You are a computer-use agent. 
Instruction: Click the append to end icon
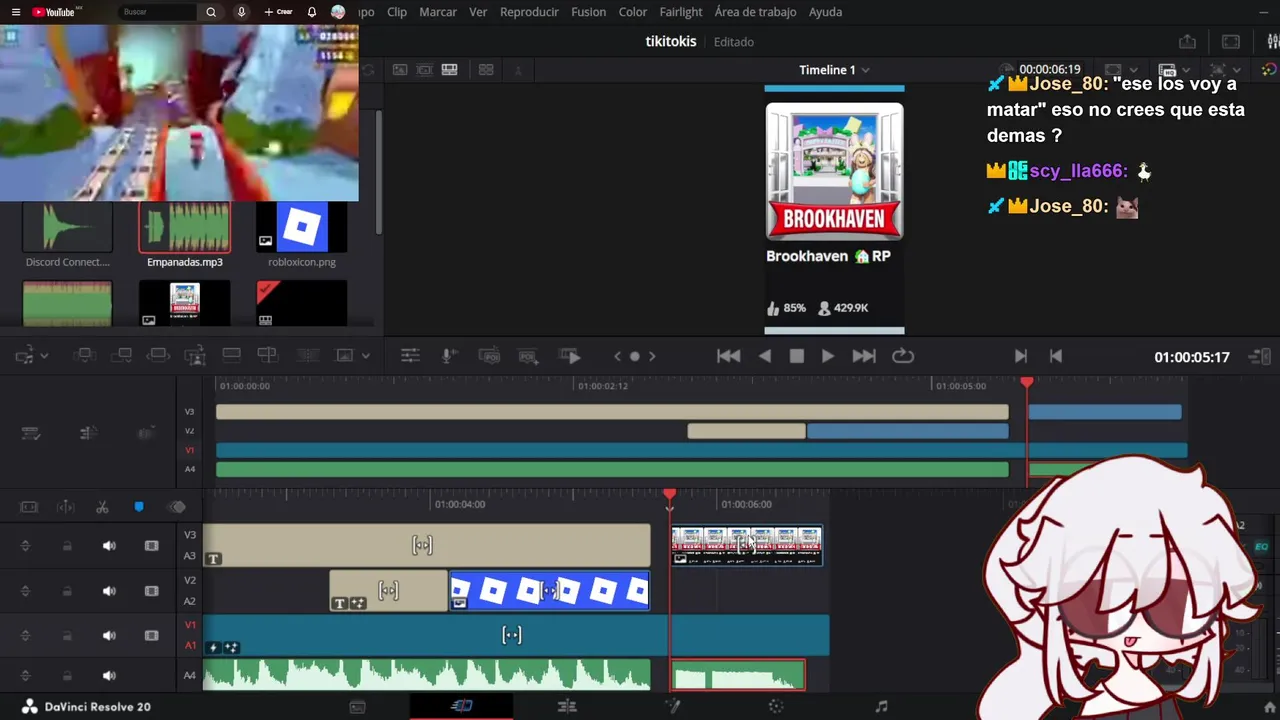coord(122,355)
